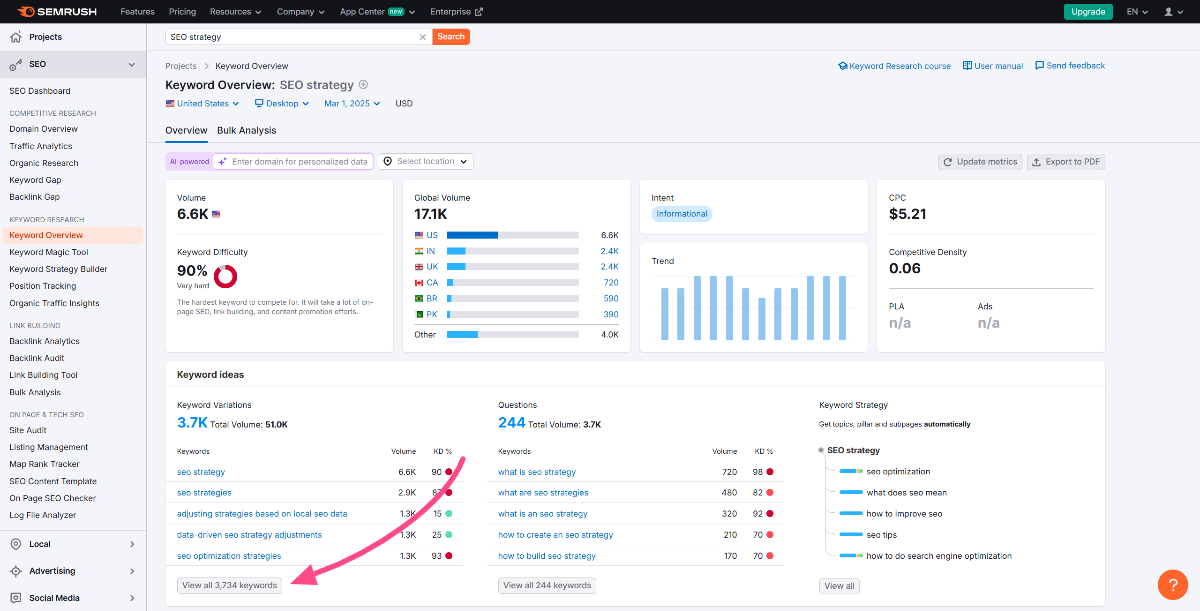Click the green Upgrade button
Image resolution: width=1200 pixels, height=611 pixels.
(x=1088, y=12)
